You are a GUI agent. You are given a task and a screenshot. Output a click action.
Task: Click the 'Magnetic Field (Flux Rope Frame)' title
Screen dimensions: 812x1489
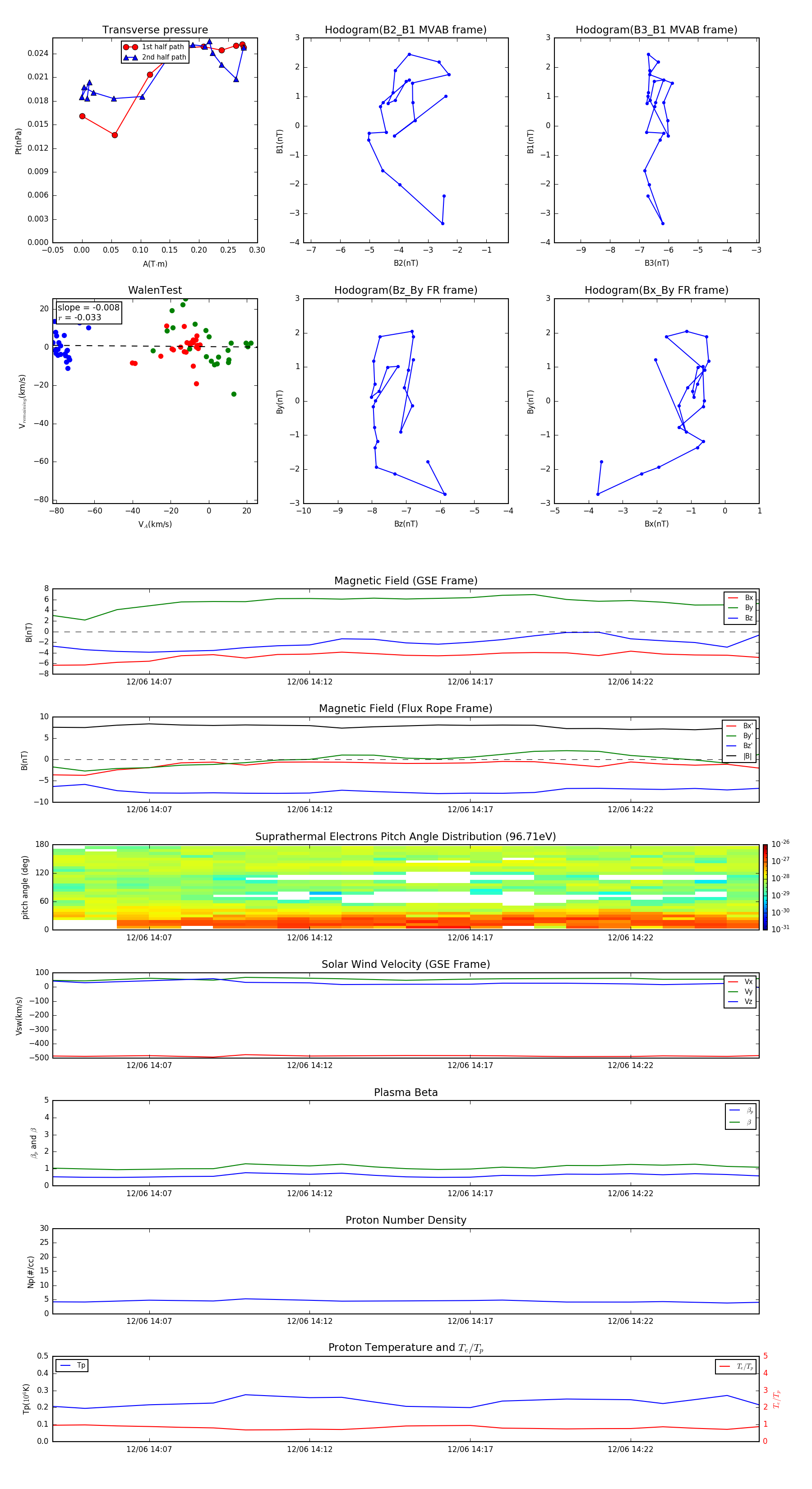tap(406, 709)
